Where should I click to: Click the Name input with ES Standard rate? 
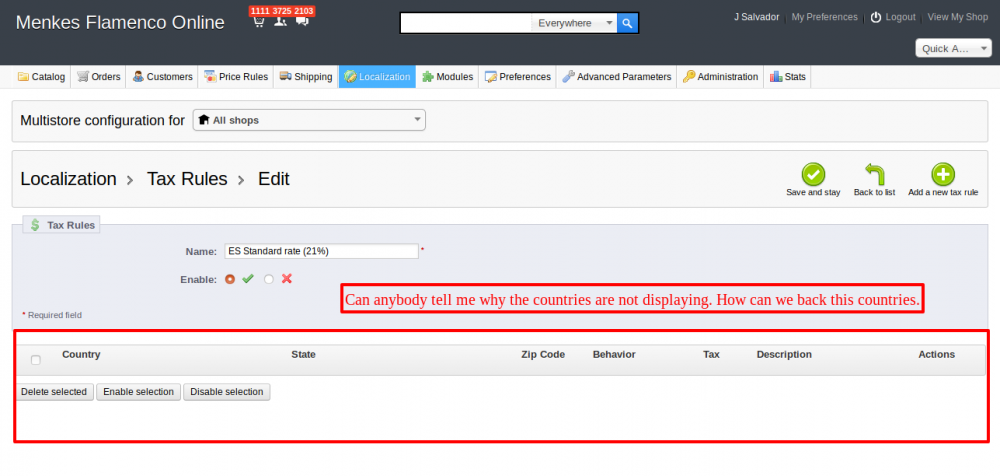pos(321,251)
